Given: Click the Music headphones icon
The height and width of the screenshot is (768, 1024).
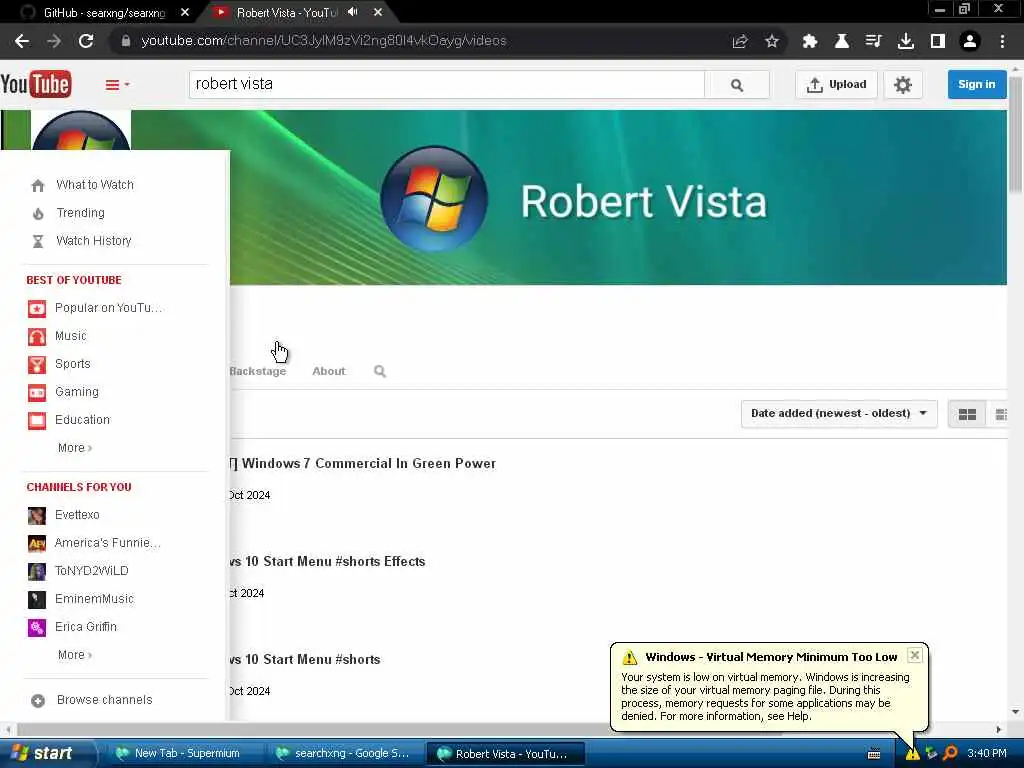Looking at the screenshot, I should [x=37, y=336].
